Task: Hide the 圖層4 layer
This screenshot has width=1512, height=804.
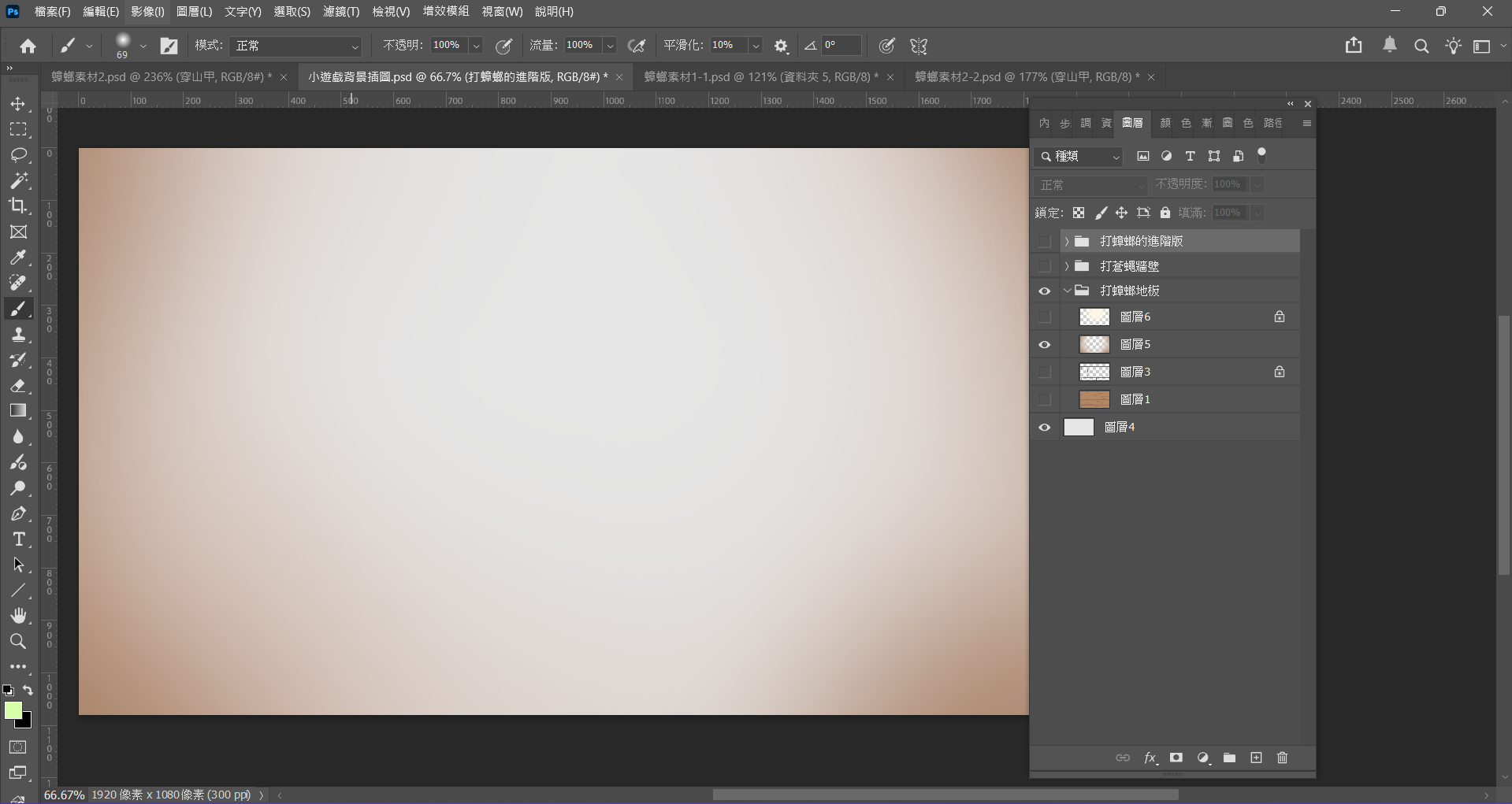Action: tap(1045, 428)
